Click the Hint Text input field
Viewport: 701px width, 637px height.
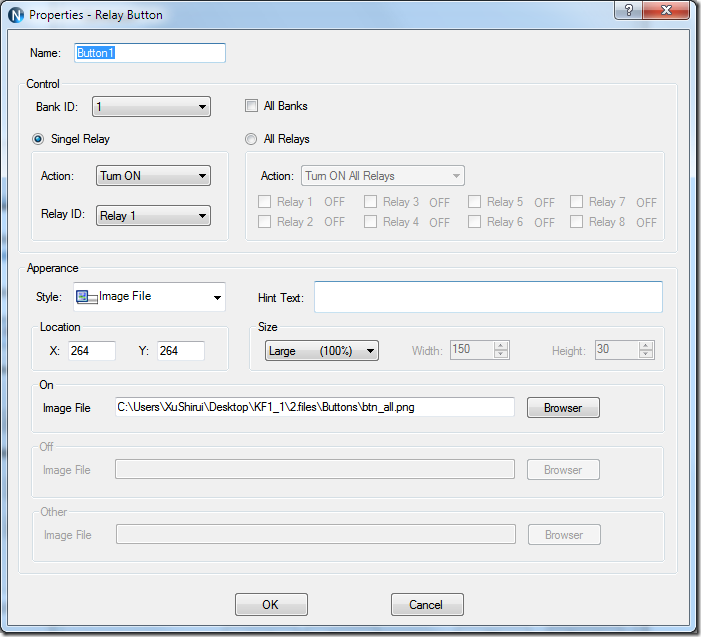pos(488,297)
